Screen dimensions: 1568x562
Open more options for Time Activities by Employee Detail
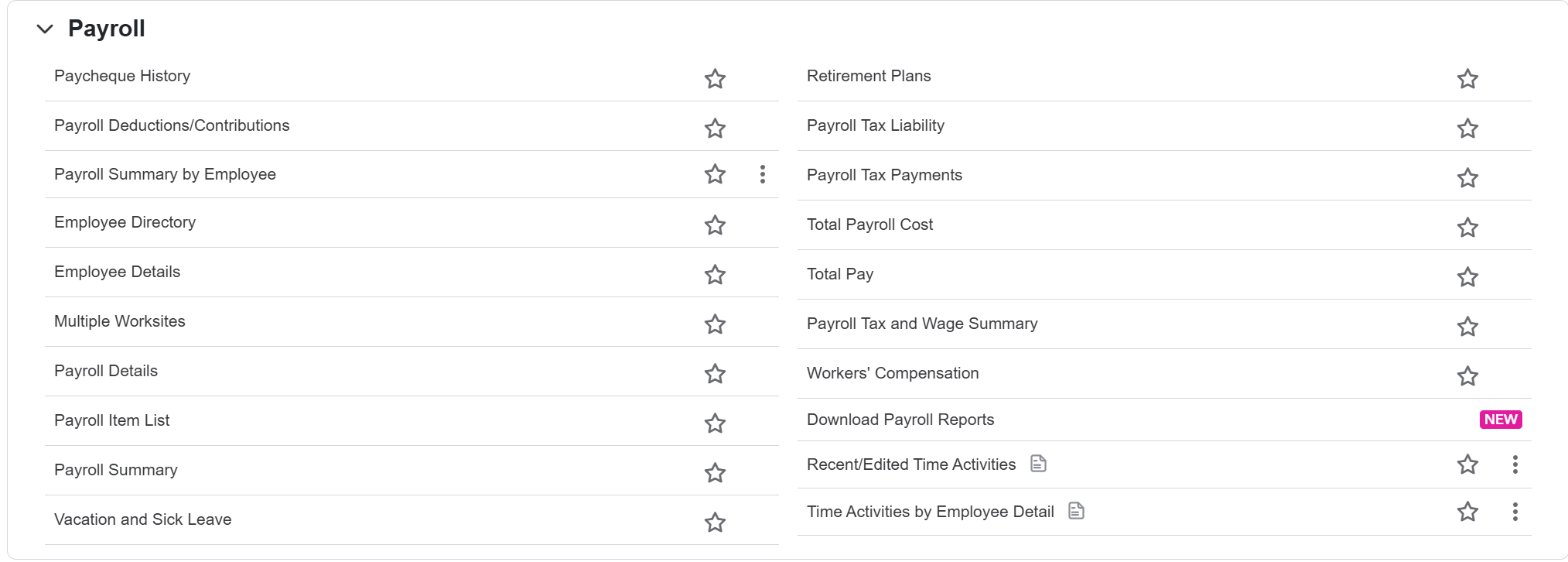[x=1515, y=512]
